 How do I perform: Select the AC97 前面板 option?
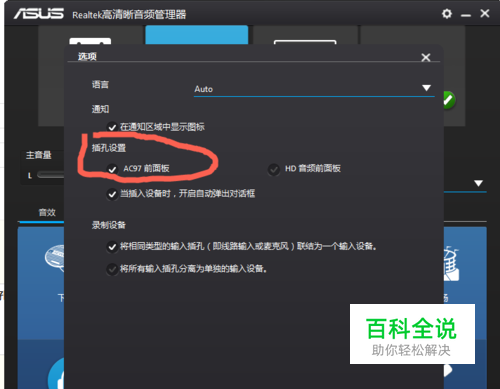pos(112,169)
